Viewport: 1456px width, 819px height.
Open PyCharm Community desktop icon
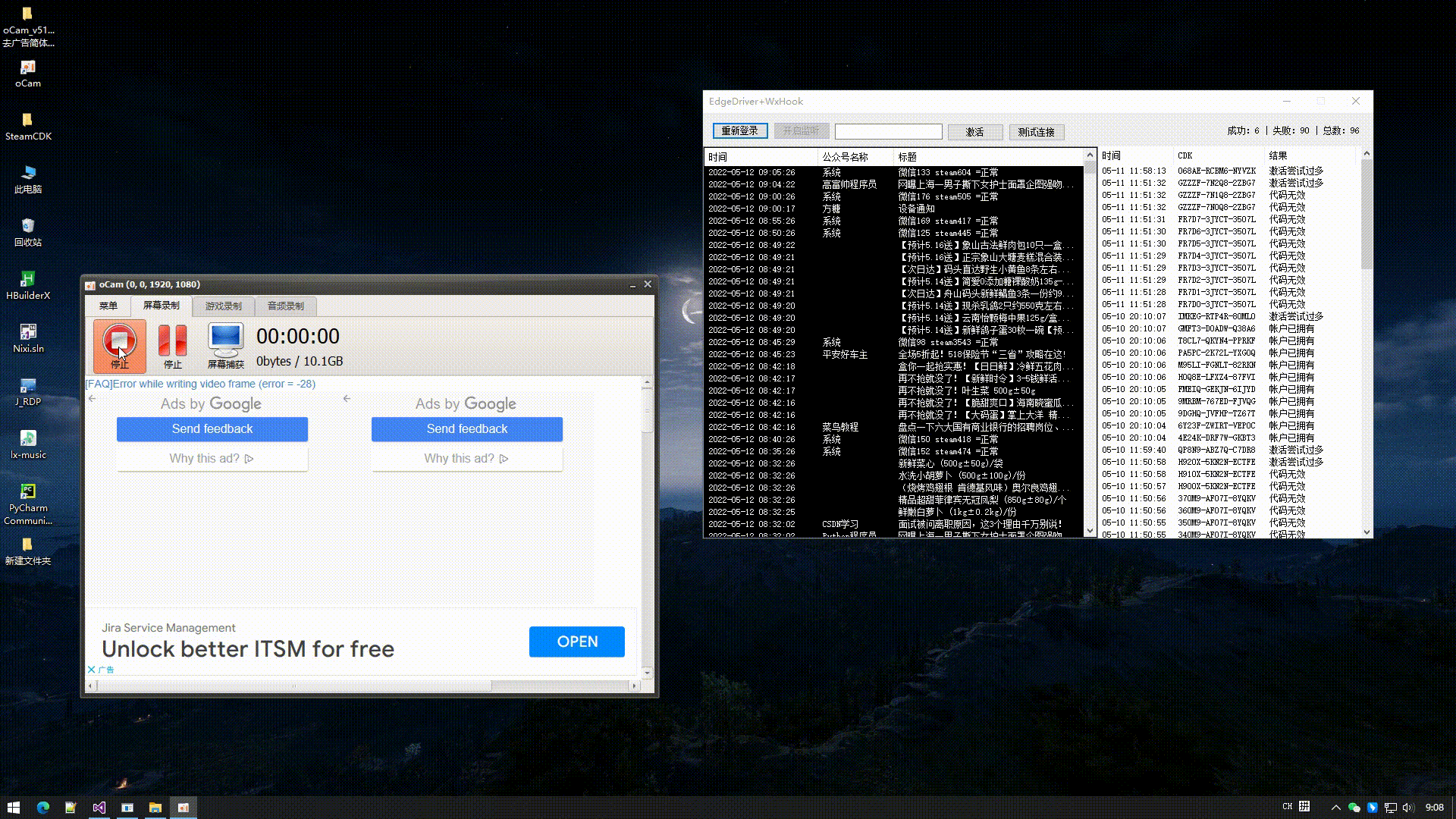tap(27, 492)
